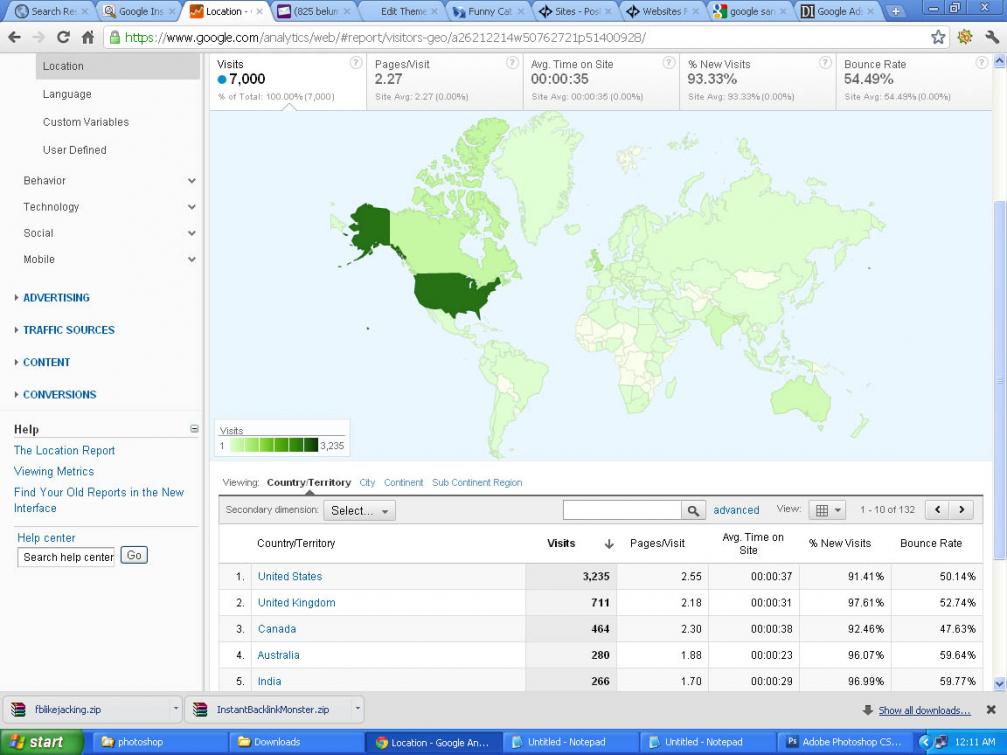Bookmark this page with the star icon
The height and width of the screenshot is (755, 1007).
click(x=938, y=37)
